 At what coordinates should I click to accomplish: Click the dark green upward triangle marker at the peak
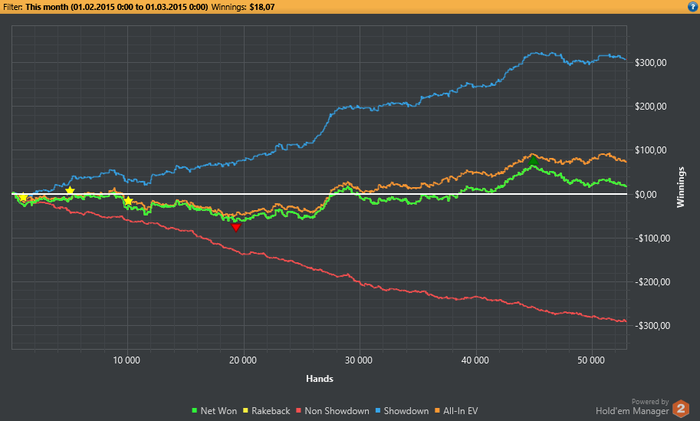point(533,160)
